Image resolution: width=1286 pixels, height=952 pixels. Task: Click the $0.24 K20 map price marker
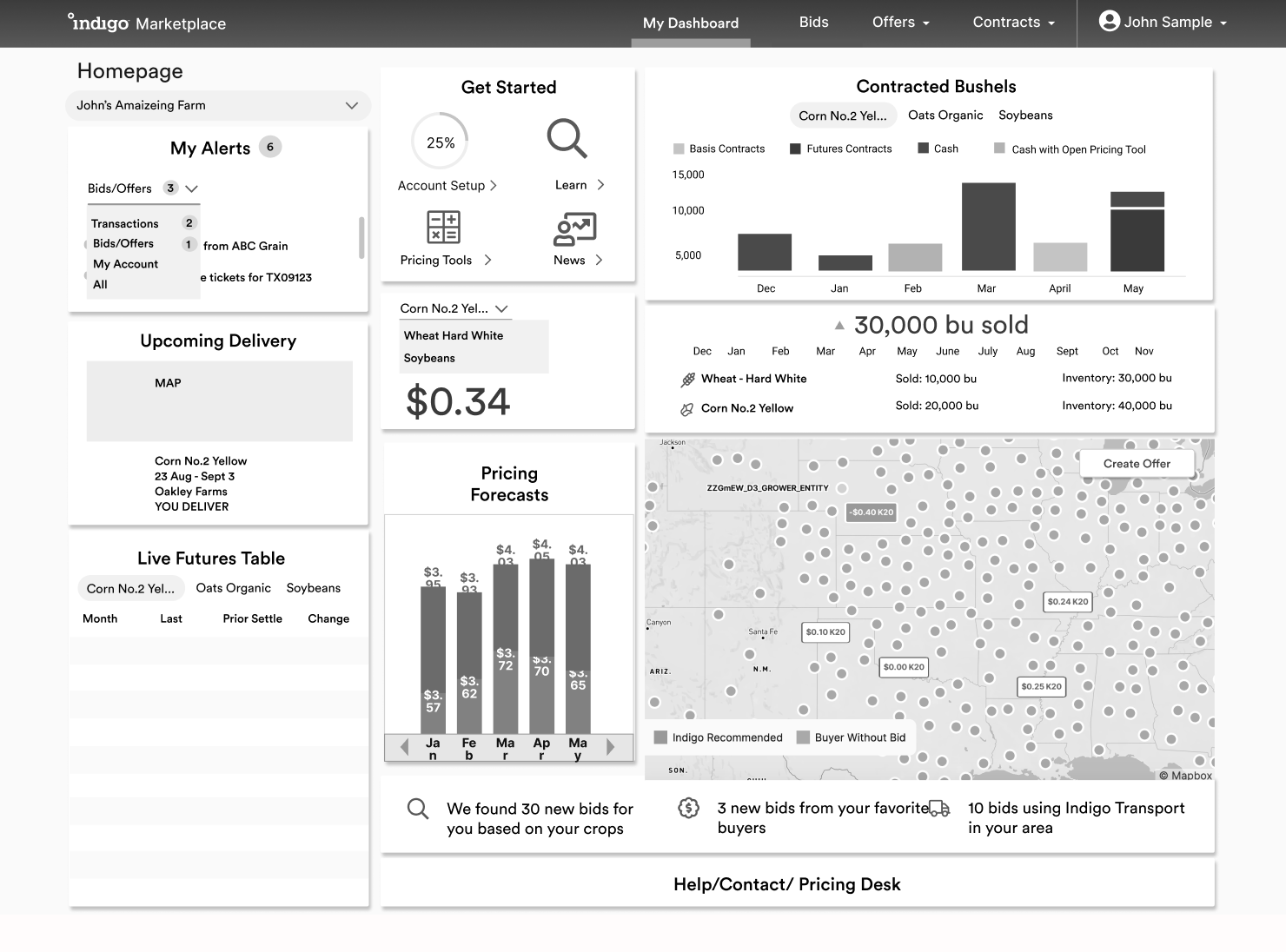point(1068,601)
